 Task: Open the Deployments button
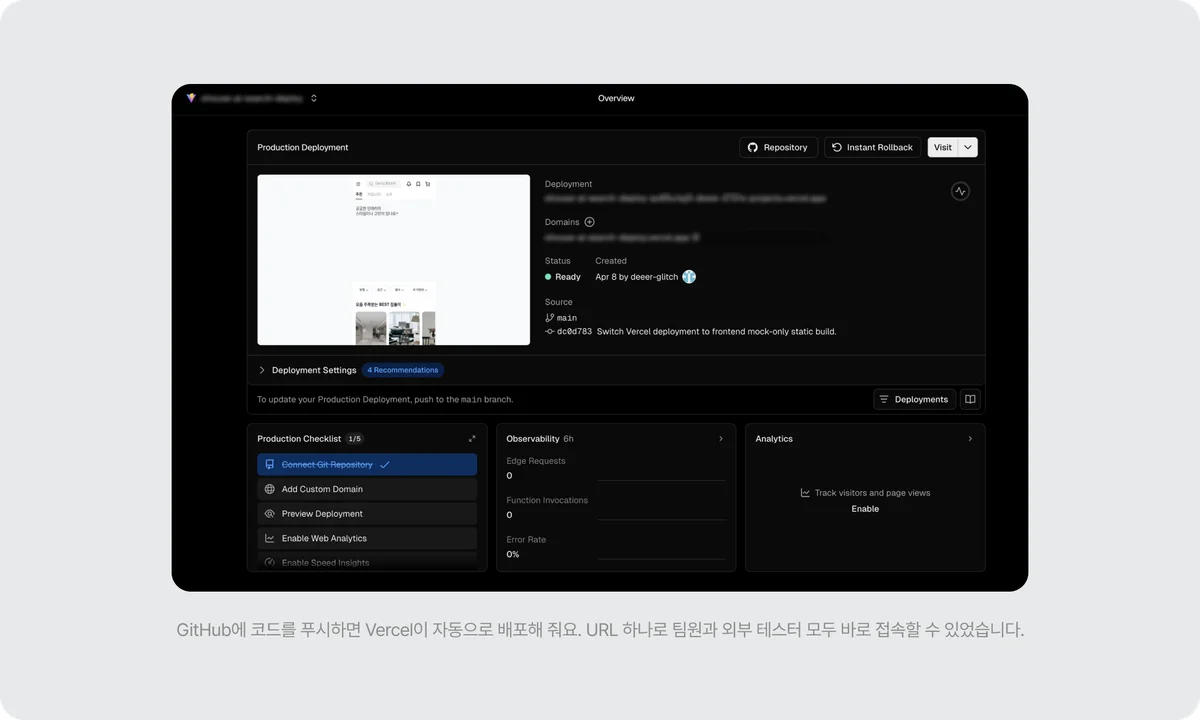[914, 399]
